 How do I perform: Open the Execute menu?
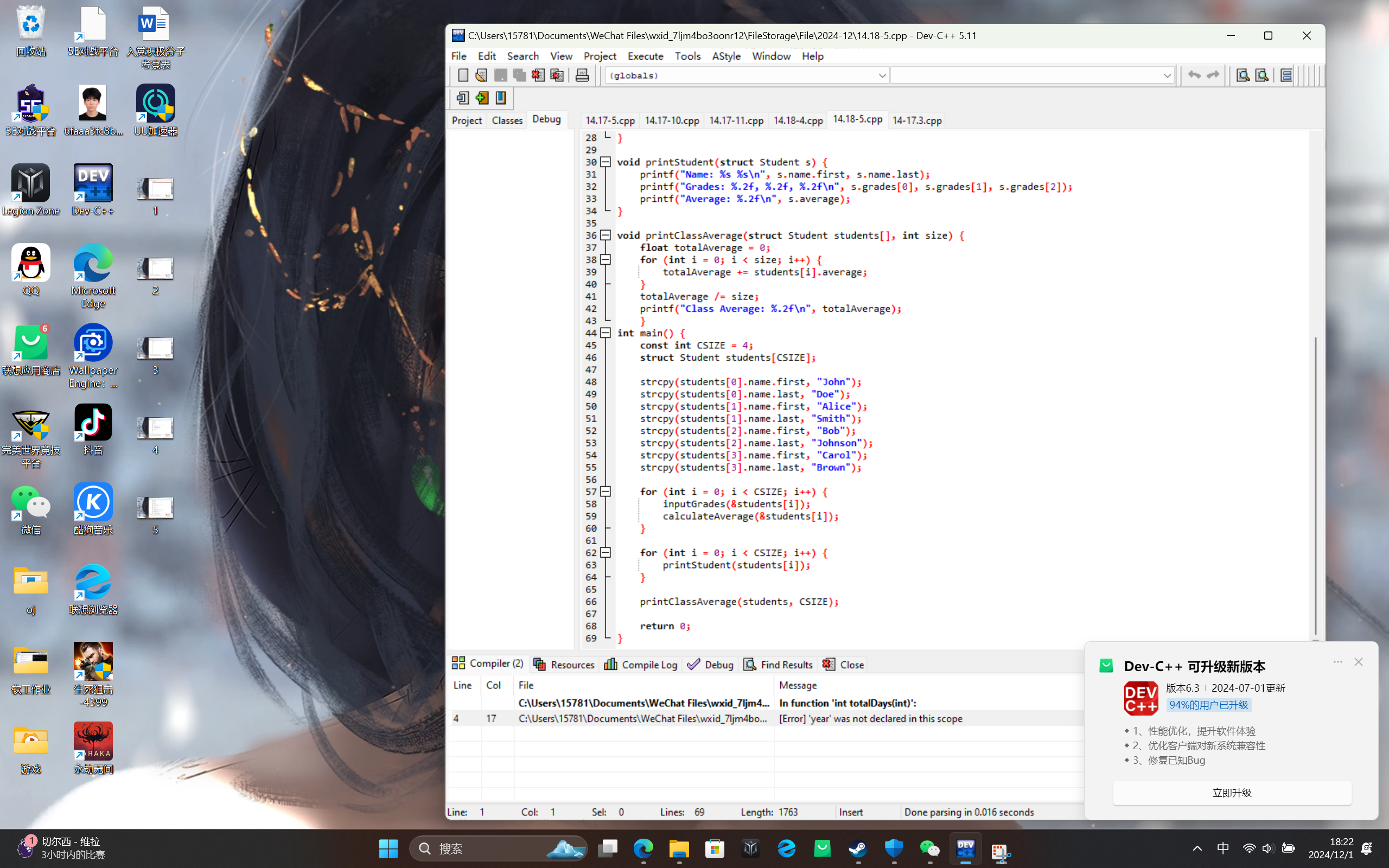[x=645, y=56]
